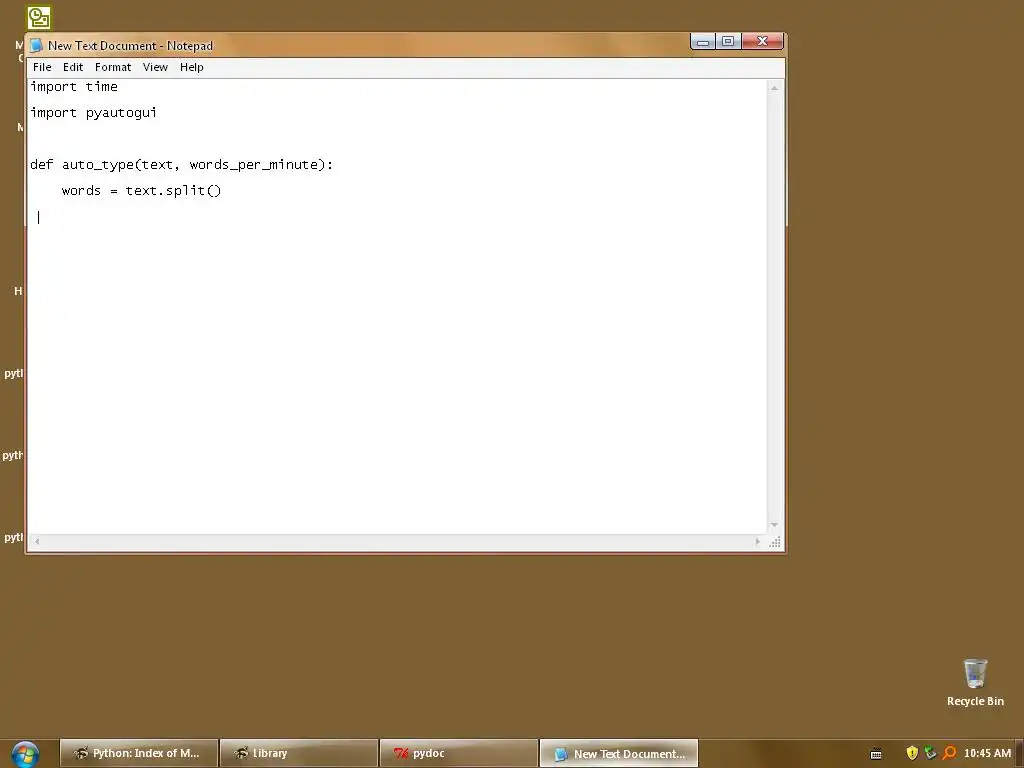
Task: Click the keyboard icon in system tray
Action: tap(876, 754)
